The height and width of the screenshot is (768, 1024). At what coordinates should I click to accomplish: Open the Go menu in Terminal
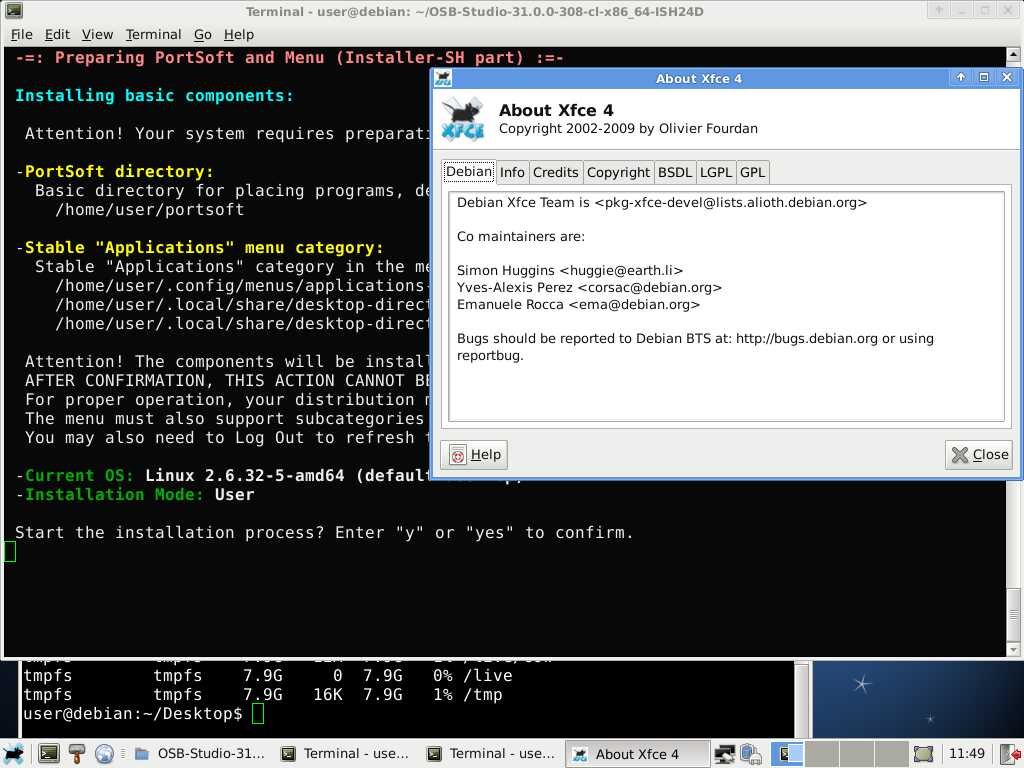pyautogui.click(x=202, y=35)
